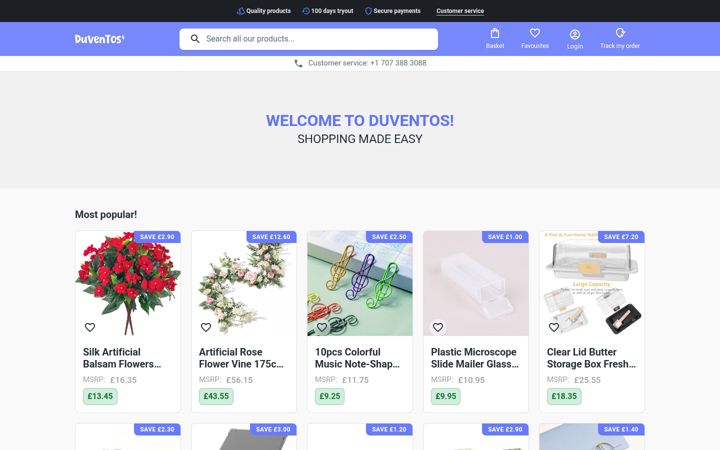Click the Duventos logo
The width and height of the screenshot is (720, 450).
pyautogui.click(x=100, y=39)
